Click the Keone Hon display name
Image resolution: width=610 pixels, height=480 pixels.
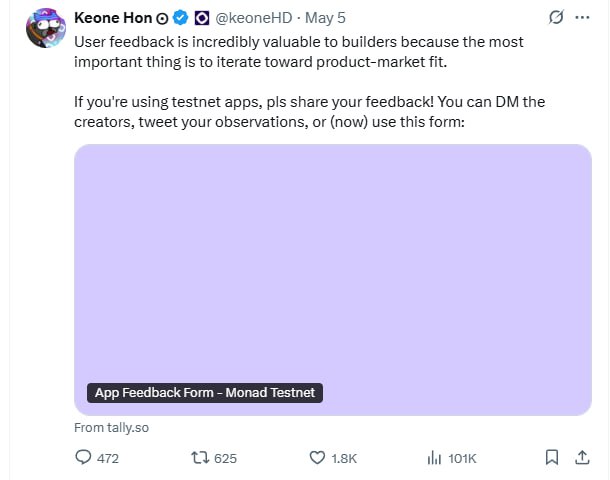[113, 18]
